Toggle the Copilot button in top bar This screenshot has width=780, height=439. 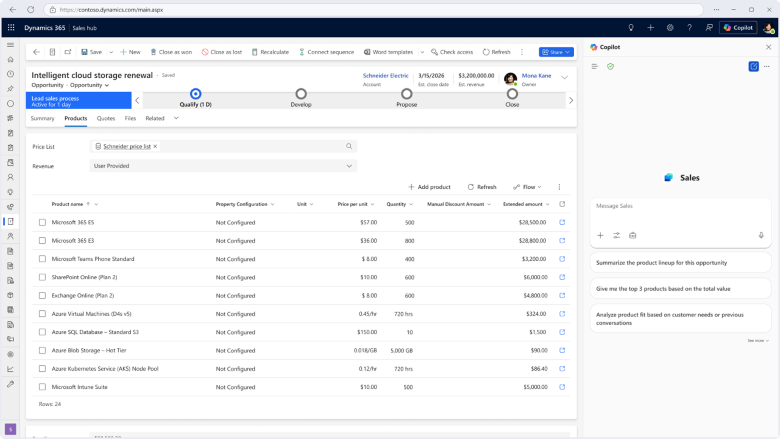coord(738,28)
